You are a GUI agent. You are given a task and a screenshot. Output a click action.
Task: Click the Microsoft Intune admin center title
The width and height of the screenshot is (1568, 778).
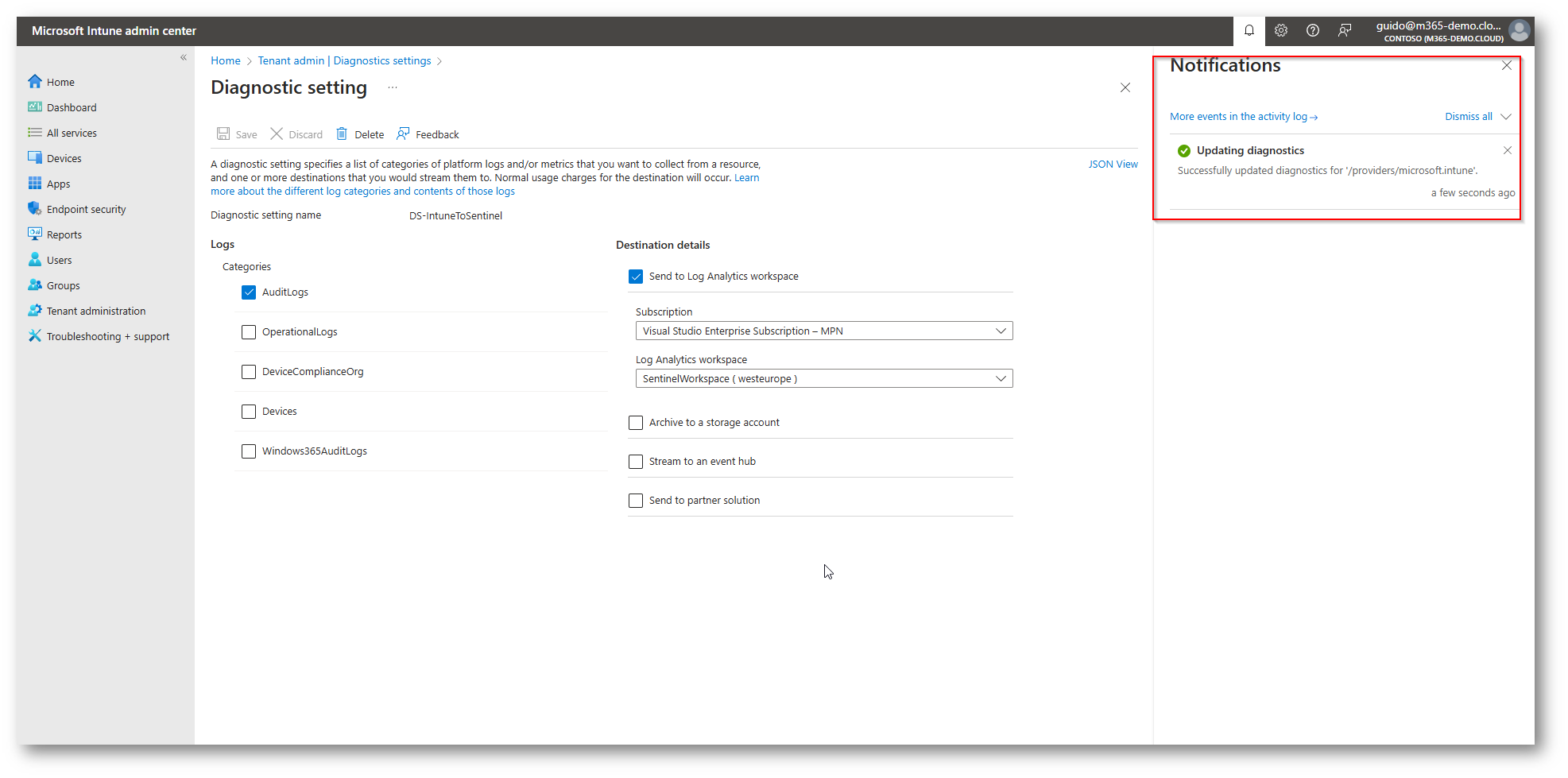(x=114, y=30)
